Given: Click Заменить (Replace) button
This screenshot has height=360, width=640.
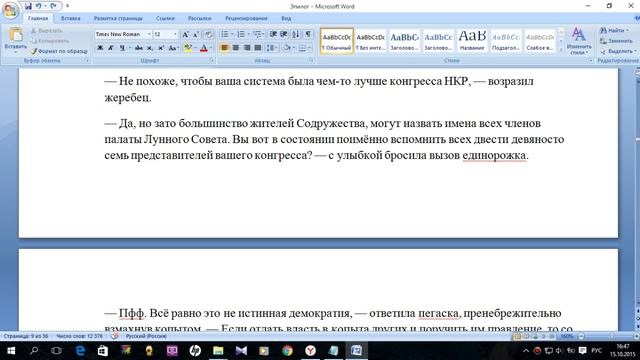Looking at the screenshot, I should click(616, 41).
